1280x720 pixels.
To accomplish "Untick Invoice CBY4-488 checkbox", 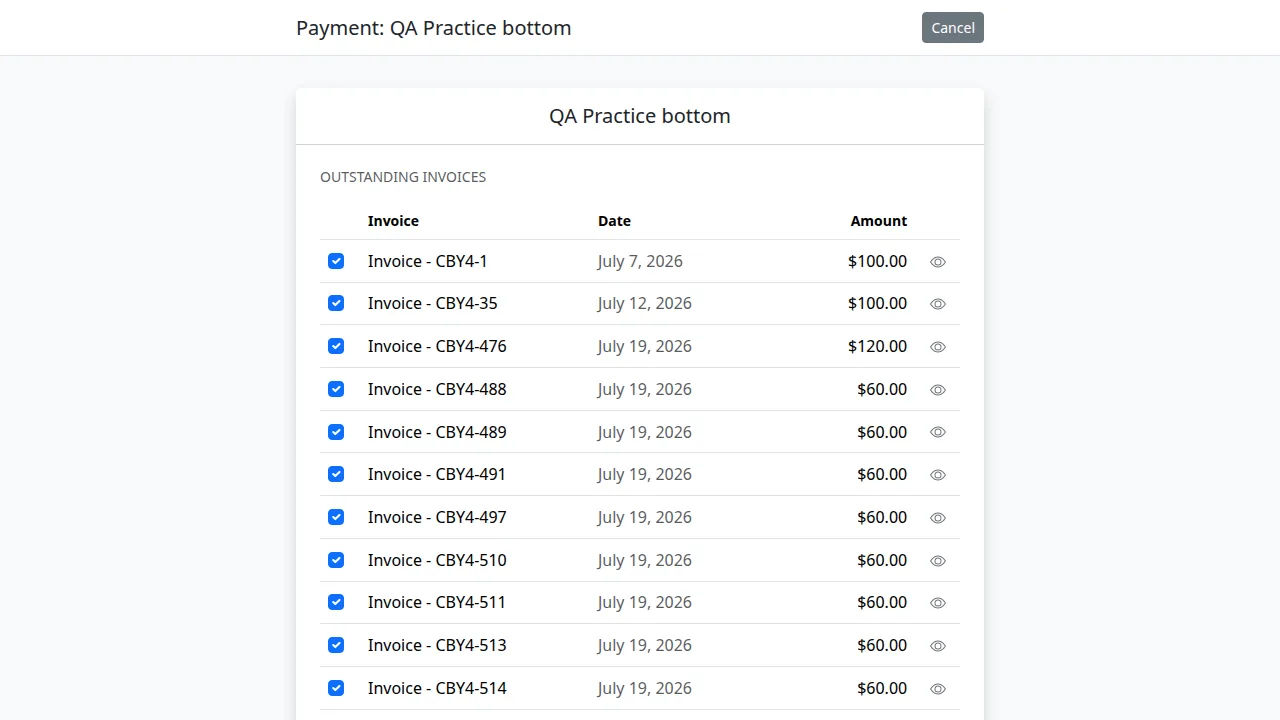I will (x=336, y=389).
